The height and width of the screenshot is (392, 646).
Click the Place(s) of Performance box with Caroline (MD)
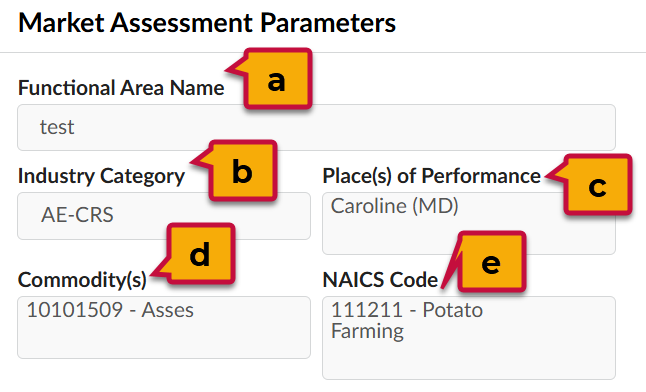click(x=469, y=223)
